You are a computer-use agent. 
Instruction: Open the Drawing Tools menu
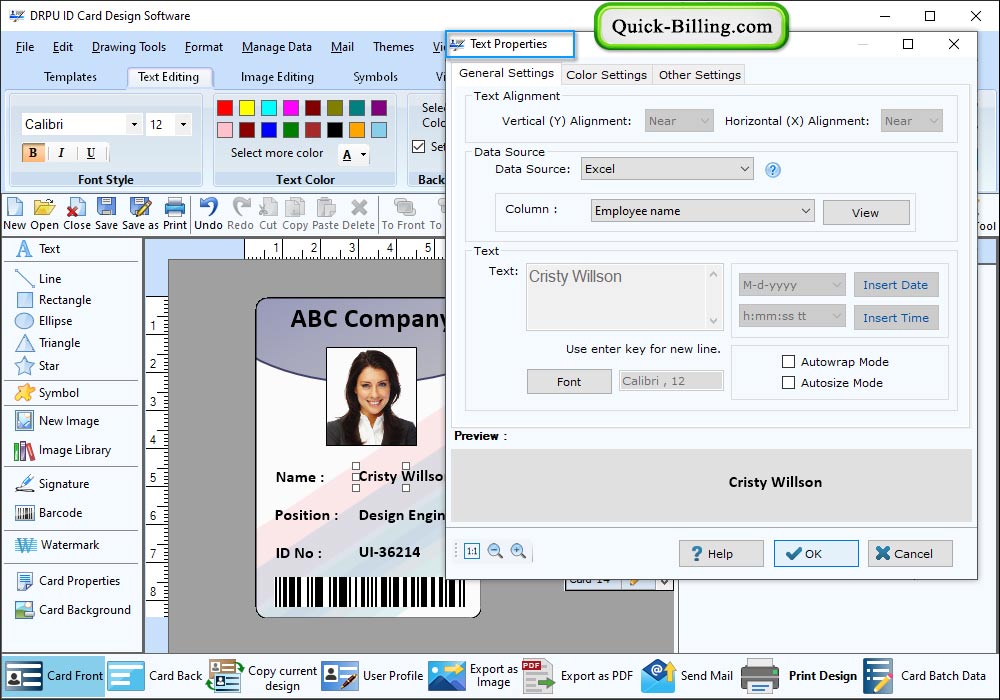click(x=129, y=47)
